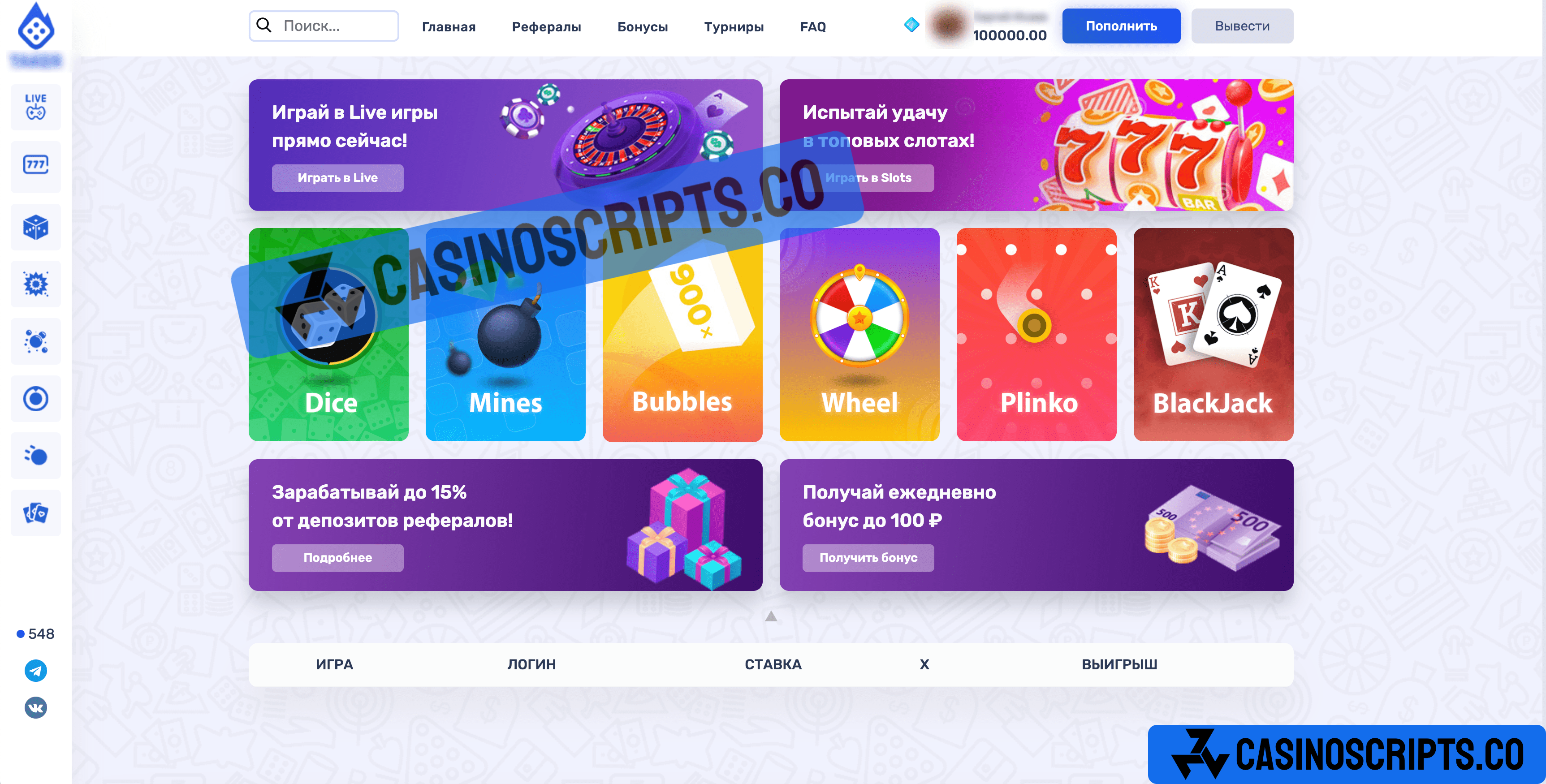Screen dimensions: 1546x784
Task: Open the Telegram channel icon
Action: [36, 671]
